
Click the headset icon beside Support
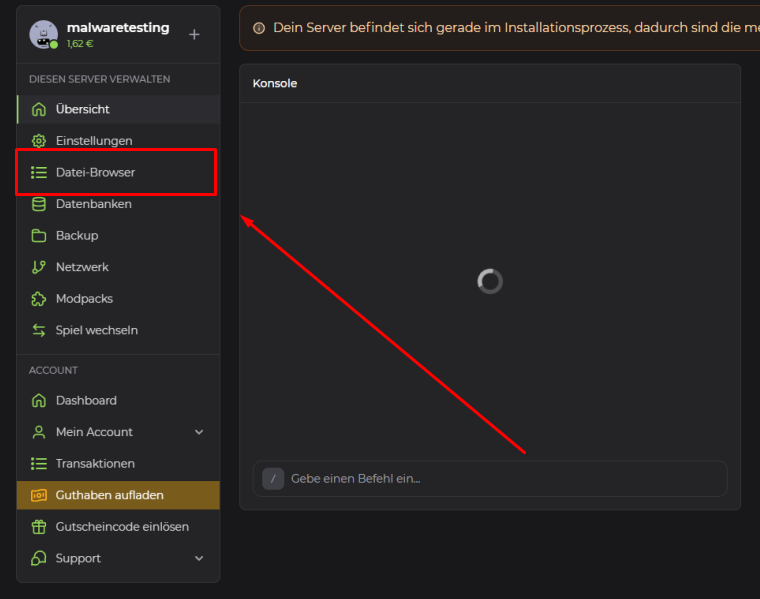click(x=39, y=558)
